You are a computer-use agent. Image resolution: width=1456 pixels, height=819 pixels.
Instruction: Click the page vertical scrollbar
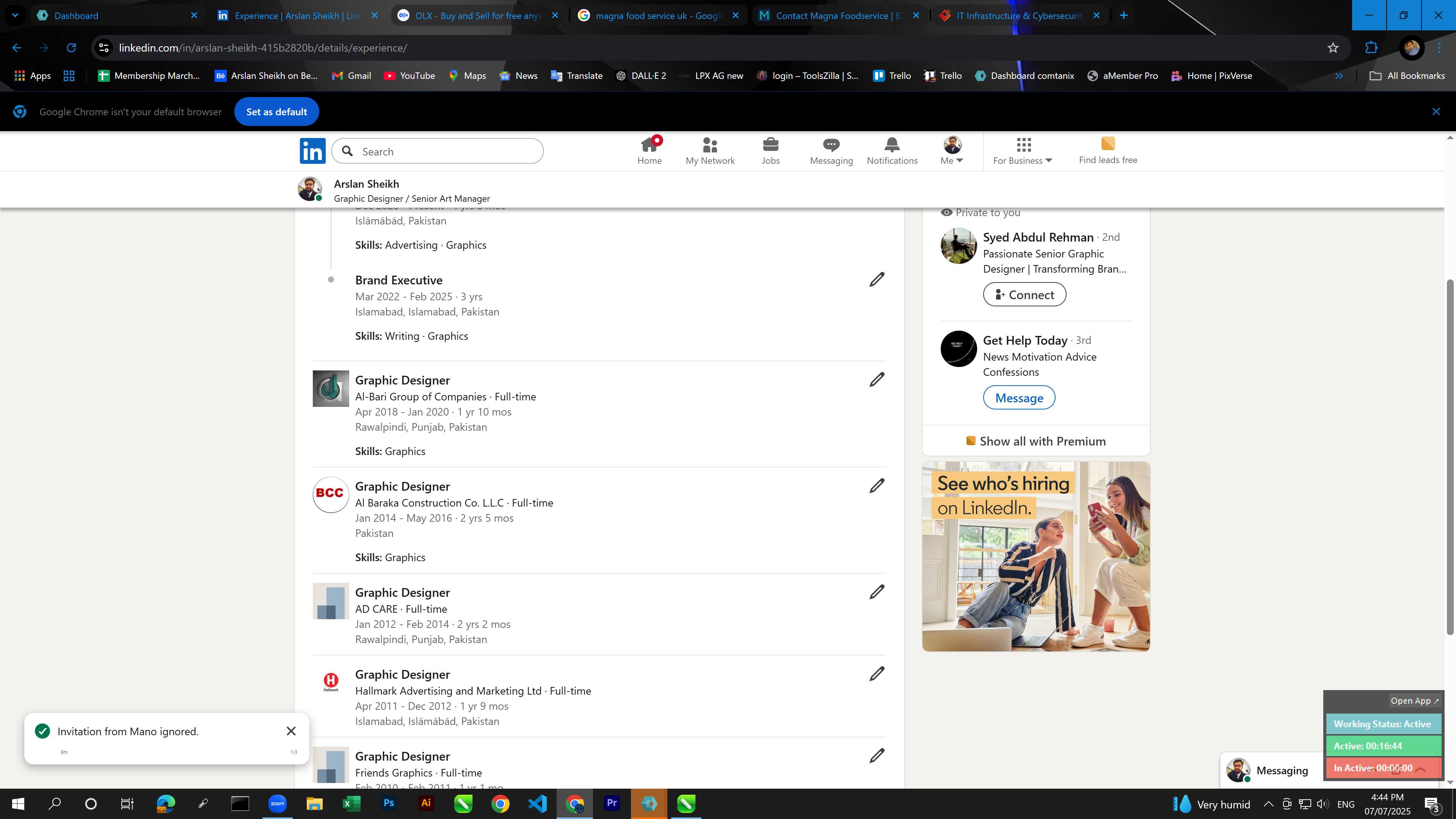click(x=1450, y=458)
